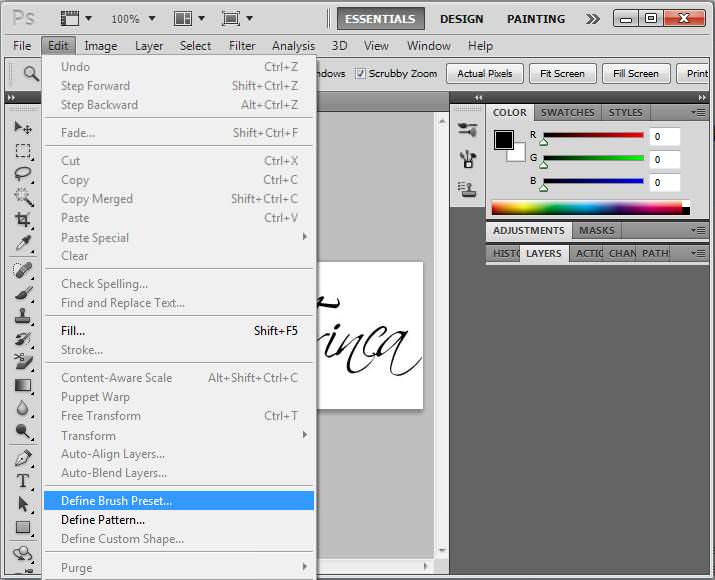Open the Brush dock icon below Brush presets
This screenshot has height=580, width=715.
coord(467,159)
